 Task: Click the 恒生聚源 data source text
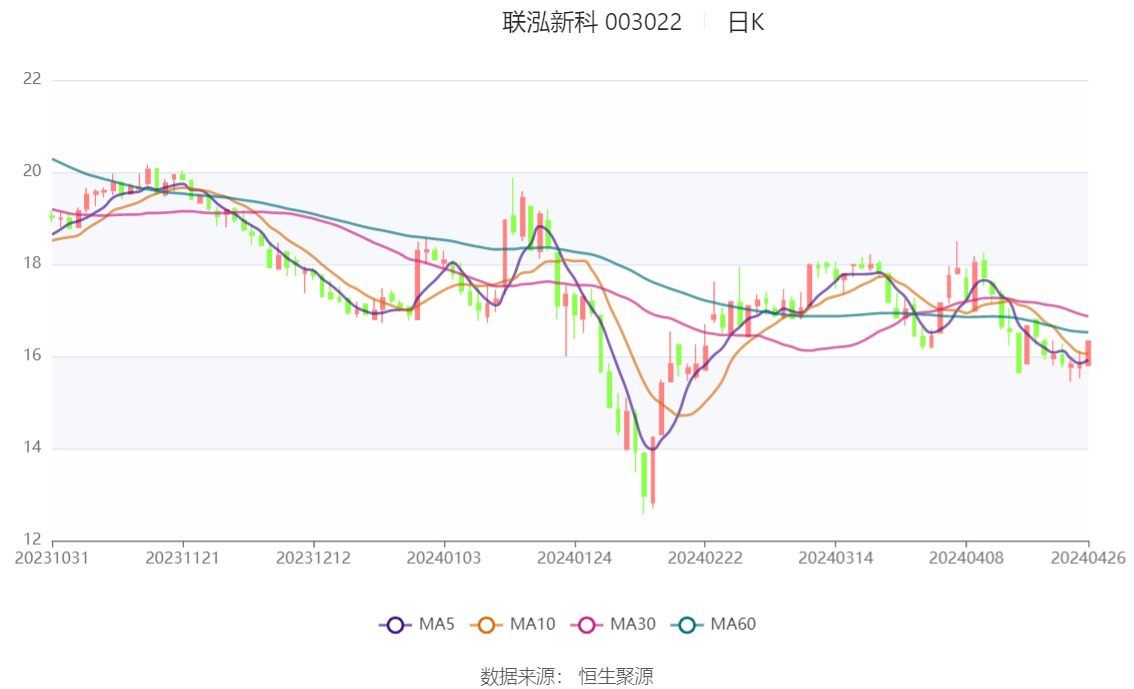click(x=616, y=677)
